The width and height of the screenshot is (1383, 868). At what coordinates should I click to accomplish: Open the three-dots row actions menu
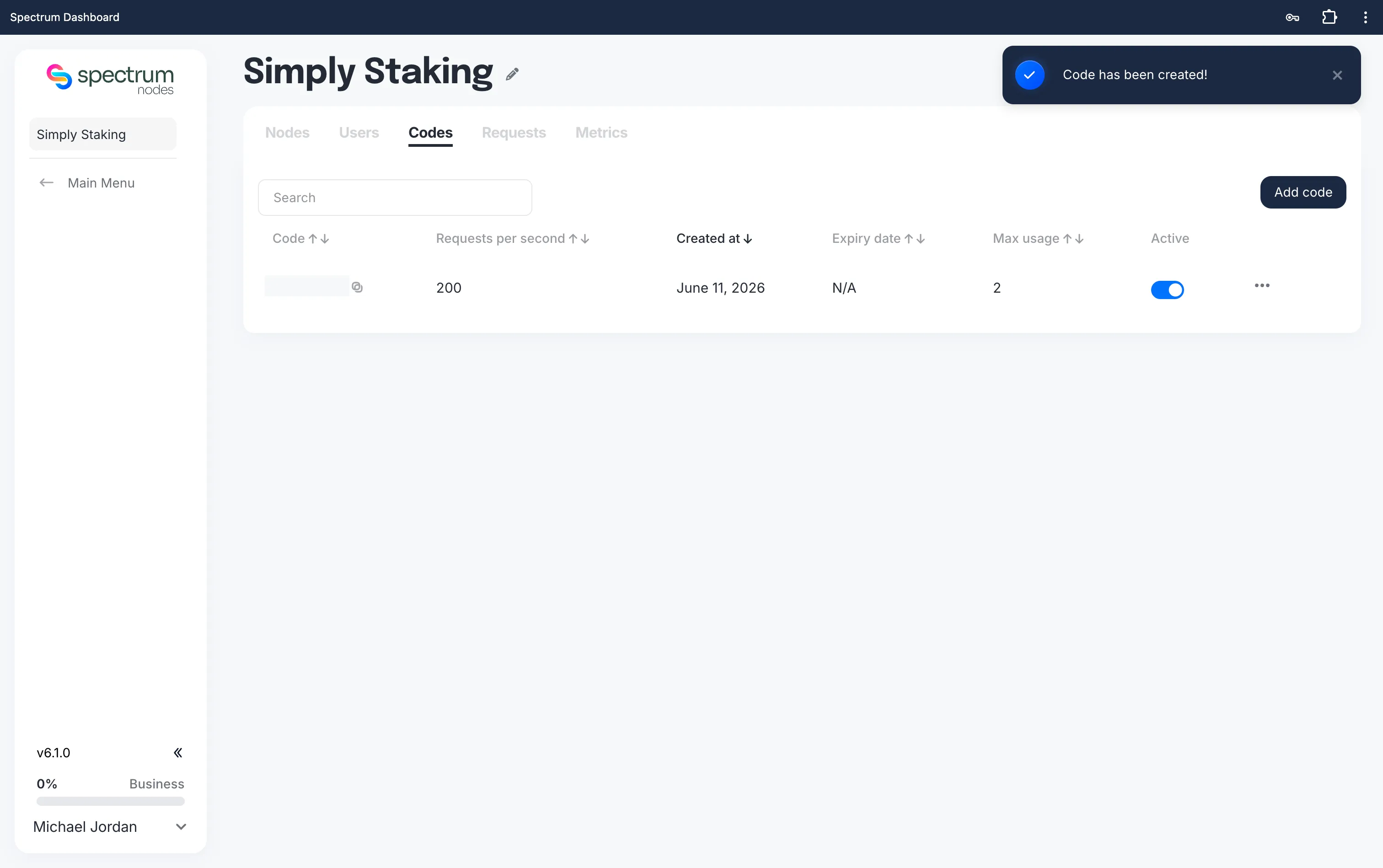1262,285
